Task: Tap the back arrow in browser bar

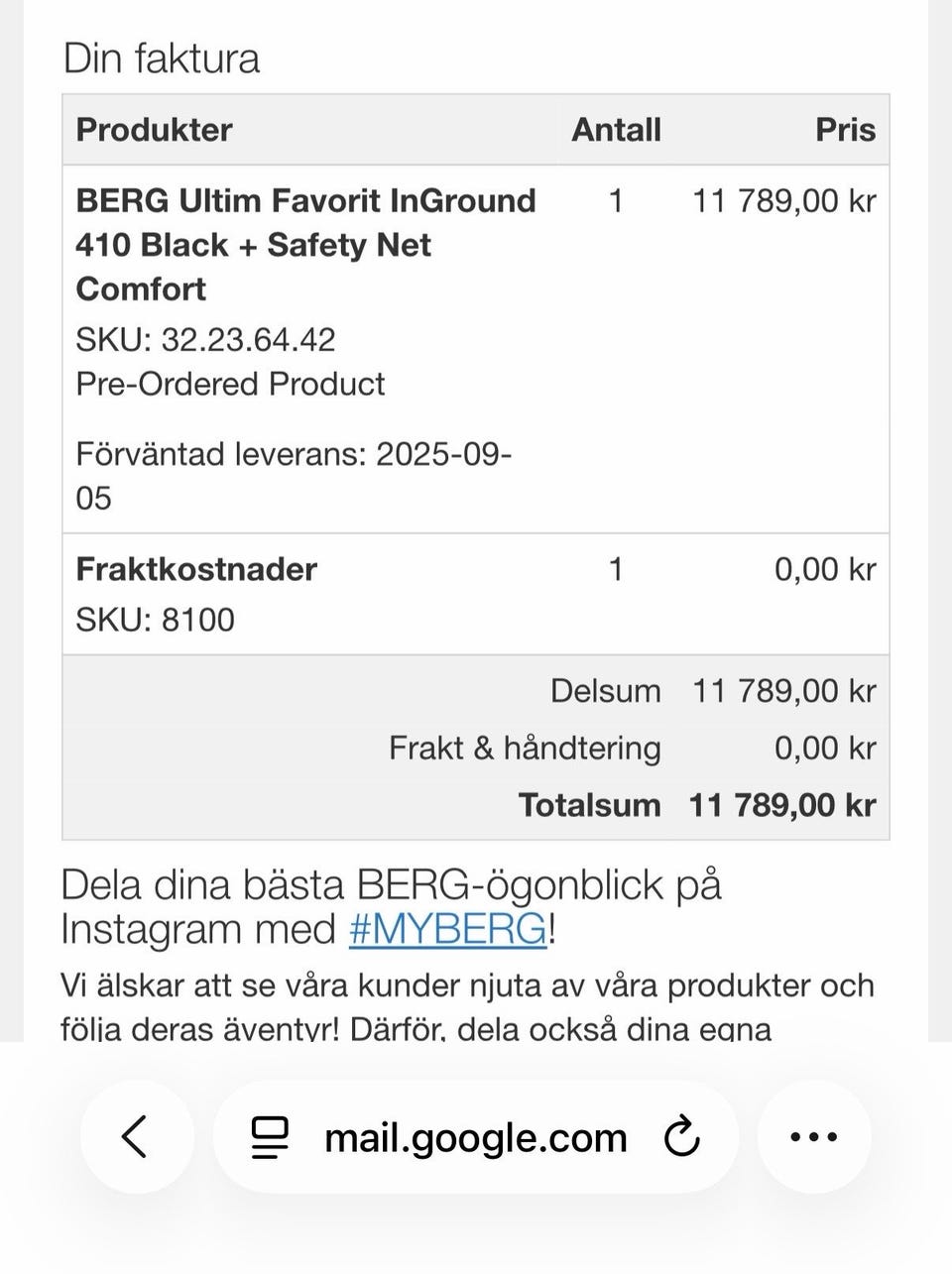Action: pyautogui.click(x=136, y=1136)
